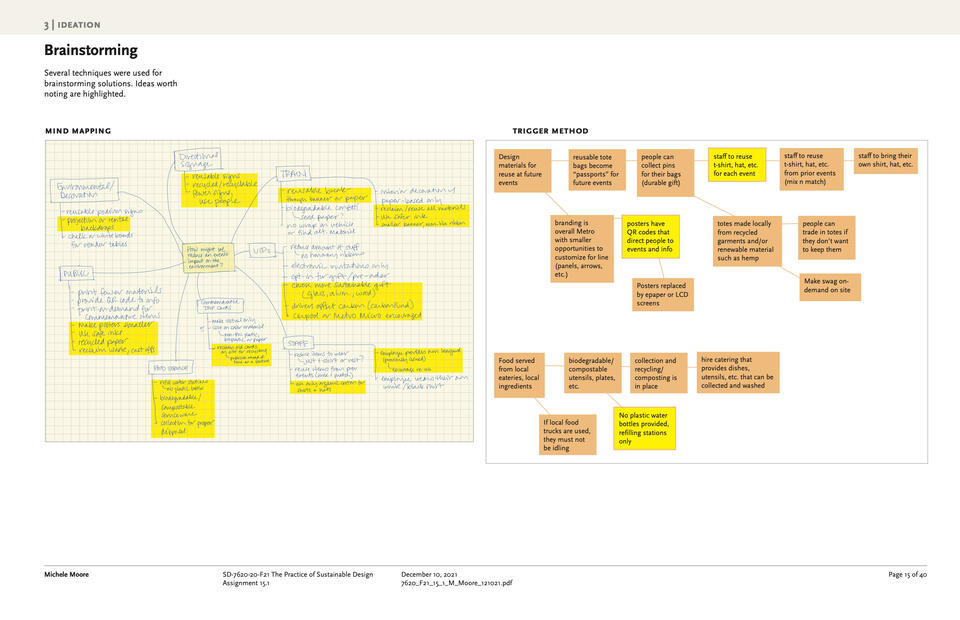This screenshot has width=960, height=620.
Task: Select "Assignment 15.1" in the footer
Action: click(x=246, y=583)
